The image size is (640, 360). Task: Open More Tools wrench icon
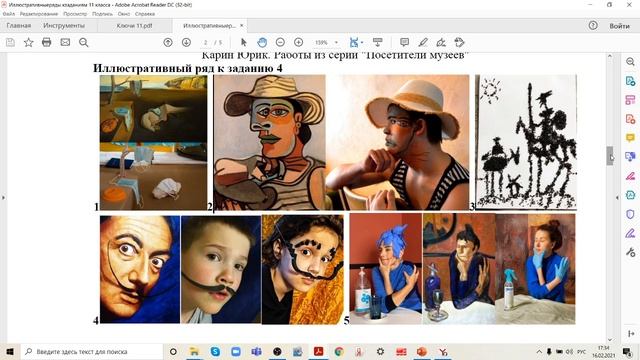pos(630,252)
